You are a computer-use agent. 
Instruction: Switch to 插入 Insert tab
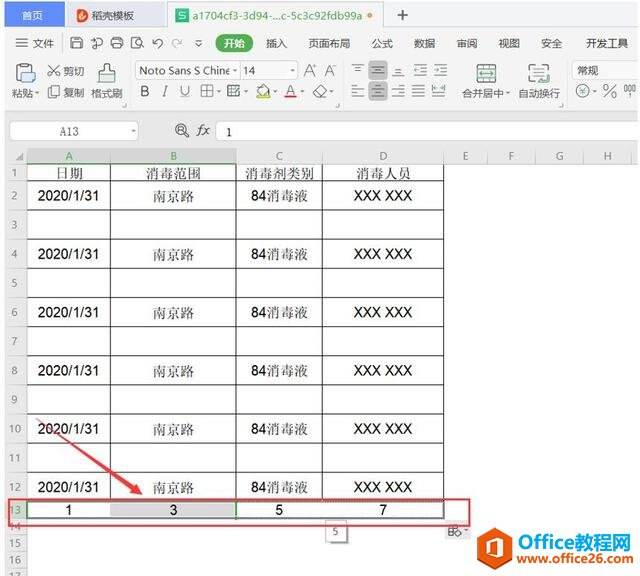(276, 43)
